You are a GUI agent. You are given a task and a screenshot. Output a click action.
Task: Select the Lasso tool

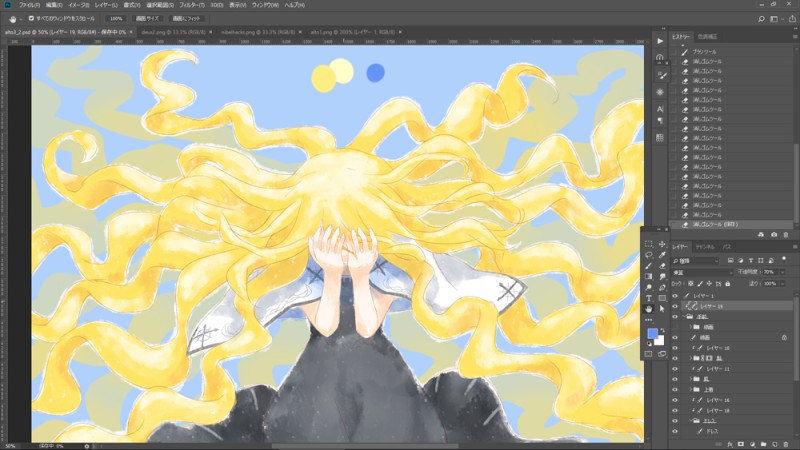pos(648,255)
